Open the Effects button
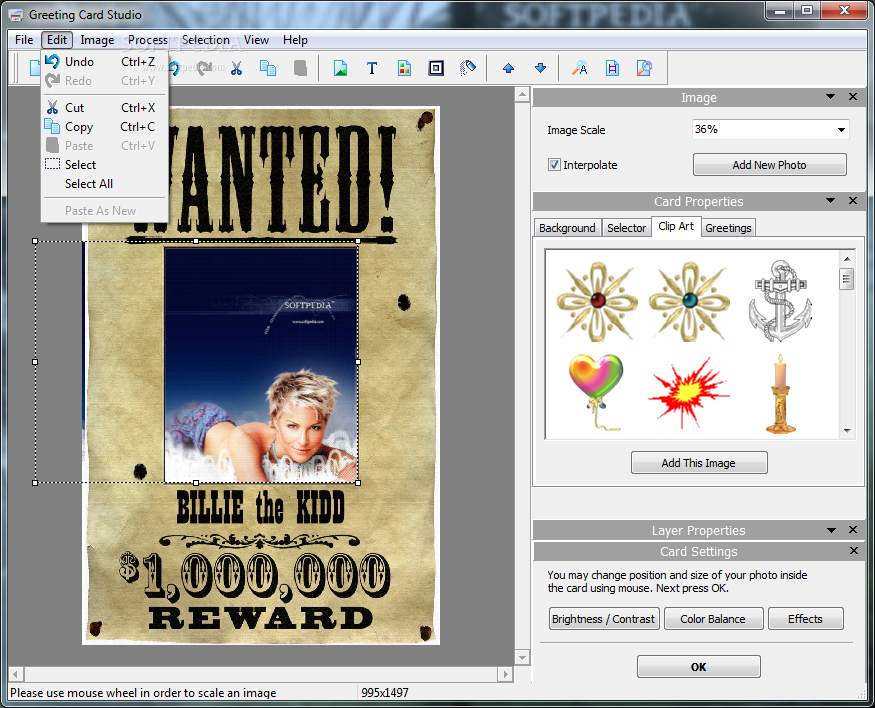Viewport: 875px width, 708px height. coord(805,619)
